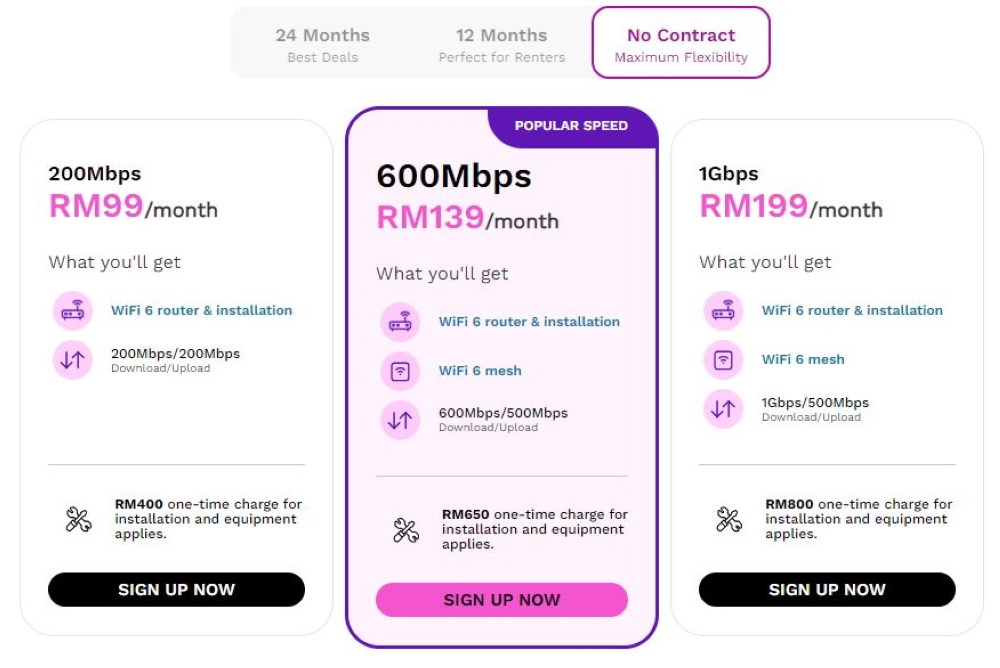The height and width of the screenshot is (668, 1000).
Task: Select the 24 Months contract tab
Action: 323,43
